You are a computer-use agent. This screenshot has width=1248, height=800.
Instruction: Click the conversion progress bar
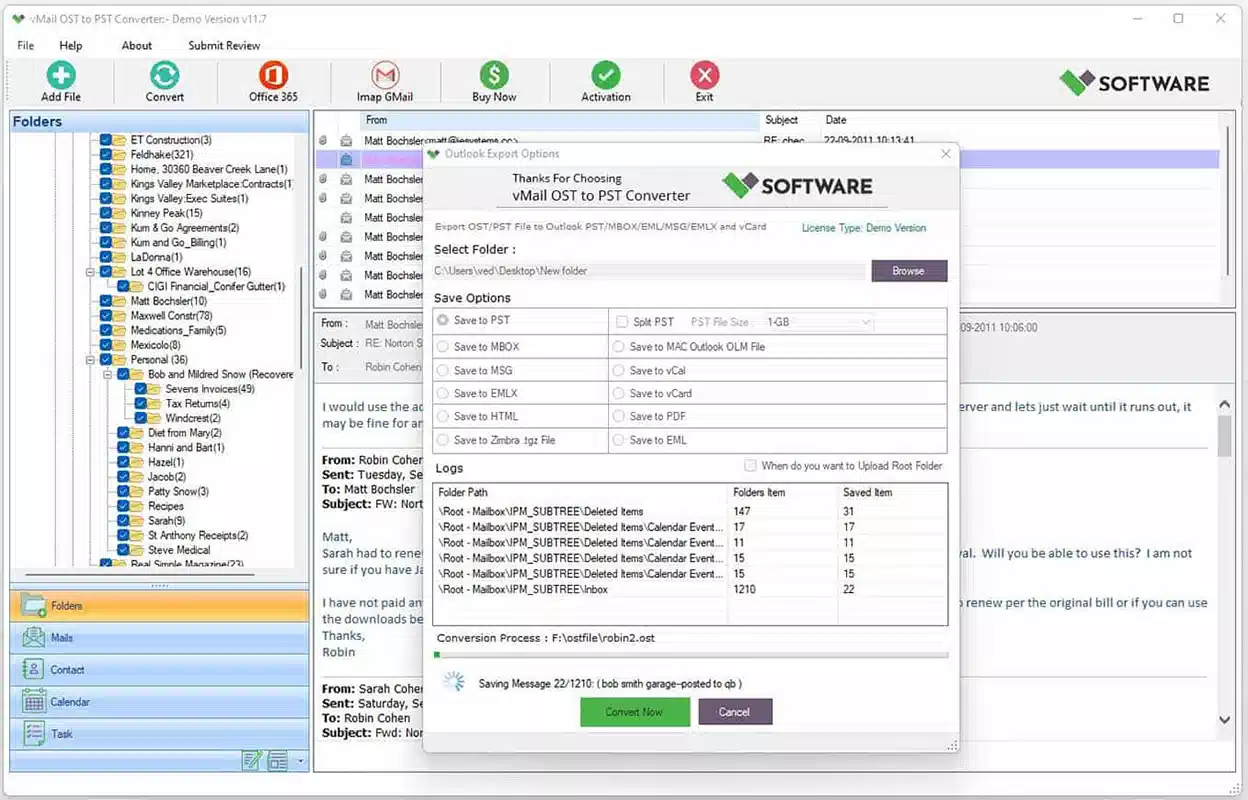click(691, 655)
